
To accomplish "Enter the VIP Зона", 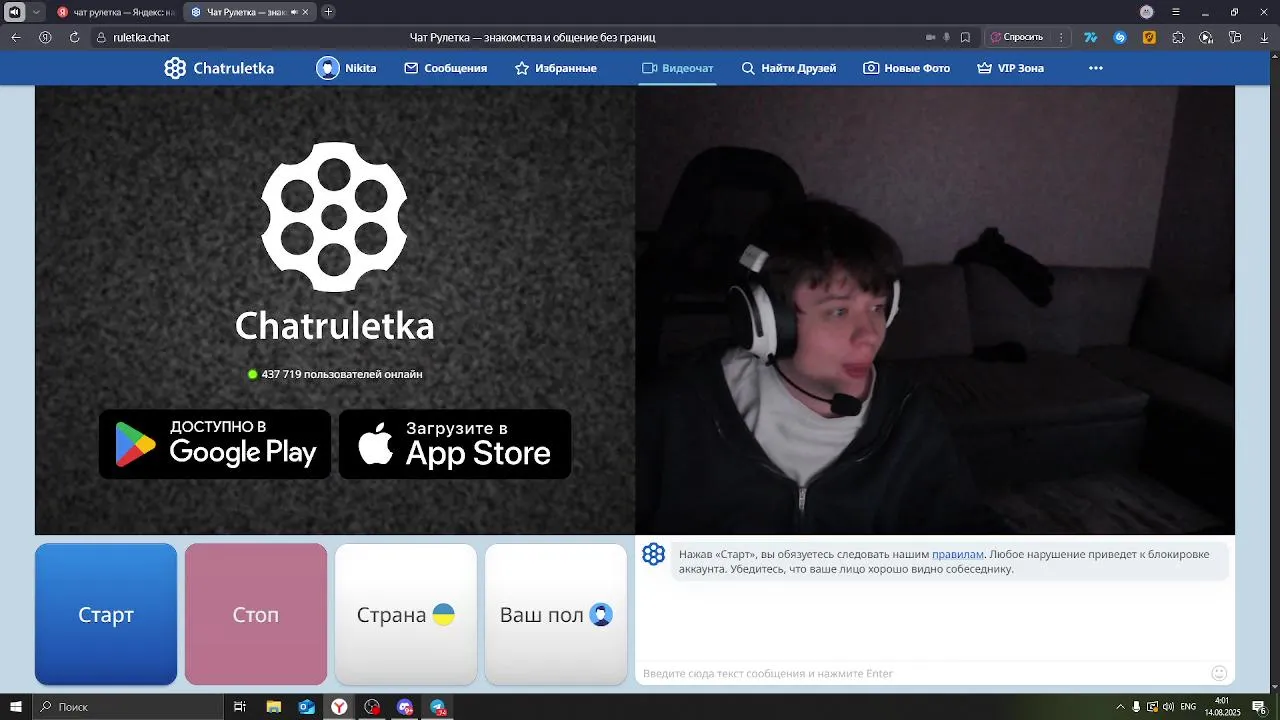I will pyautogui.click(x=1010, y=68).
